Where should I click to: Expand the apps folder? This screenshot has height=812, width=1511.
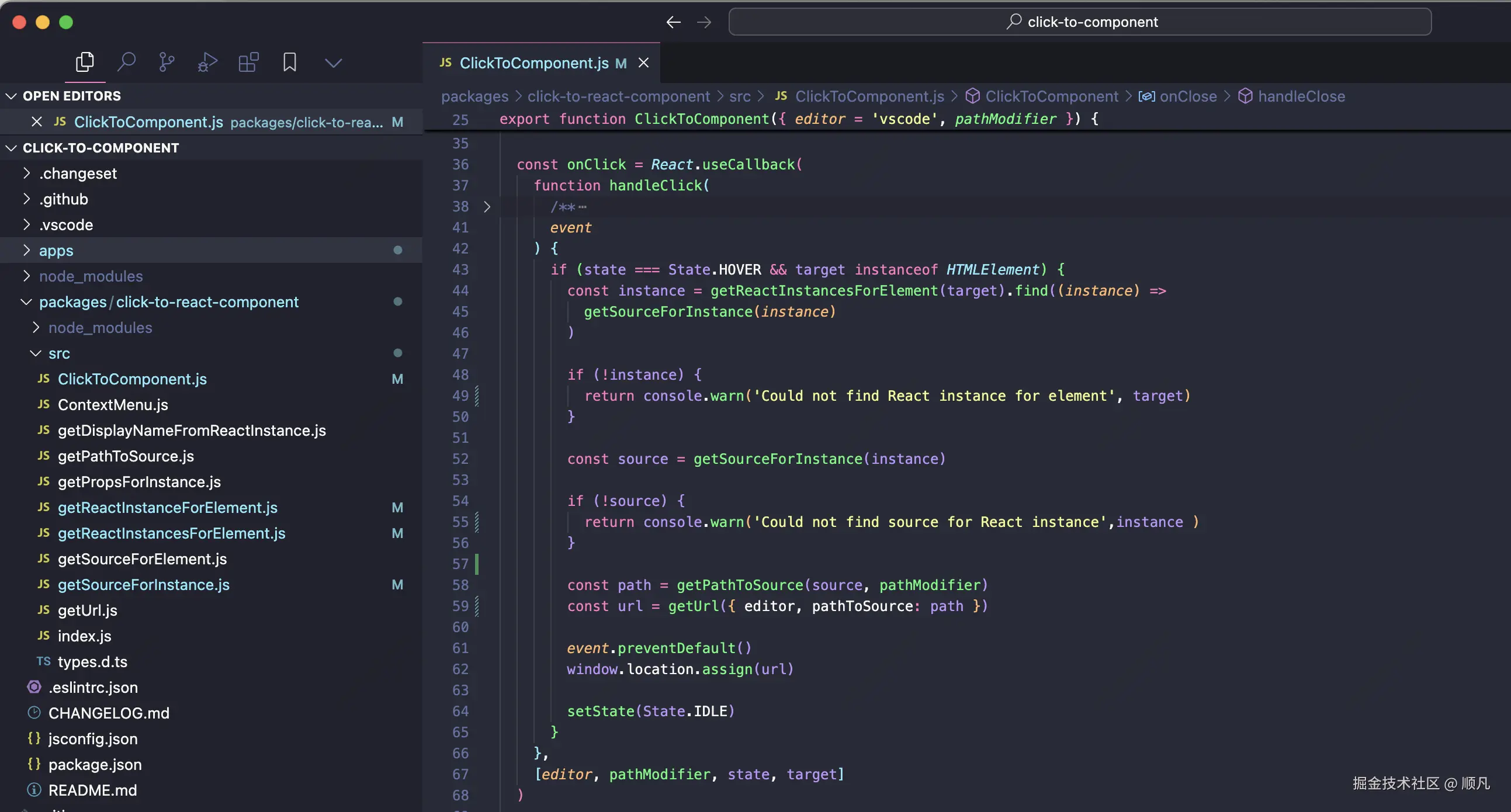56,251
